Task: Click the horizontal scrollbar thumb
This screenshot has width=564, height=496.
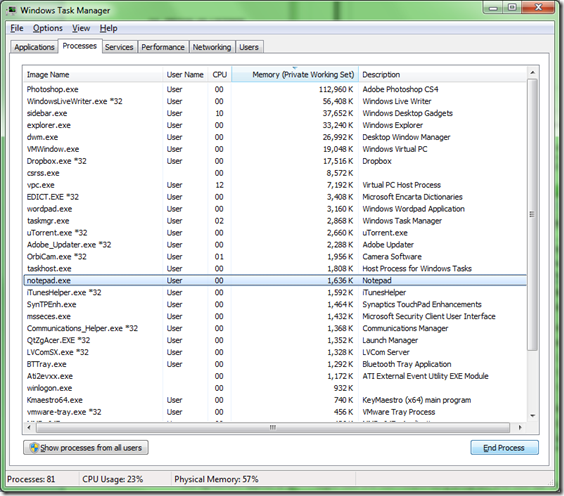Action: click(273, 428)
